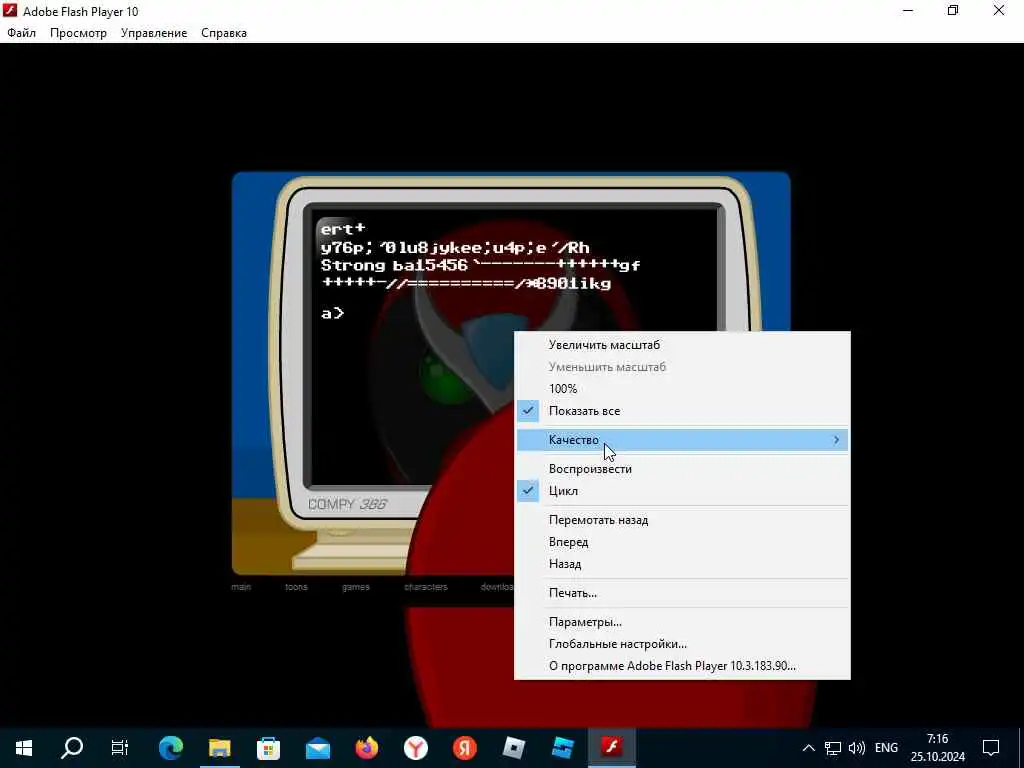Launch Microsoft Edge from taskbar
The height and width of the screenshot is (768, 1024).
click(x=170, y=747)
